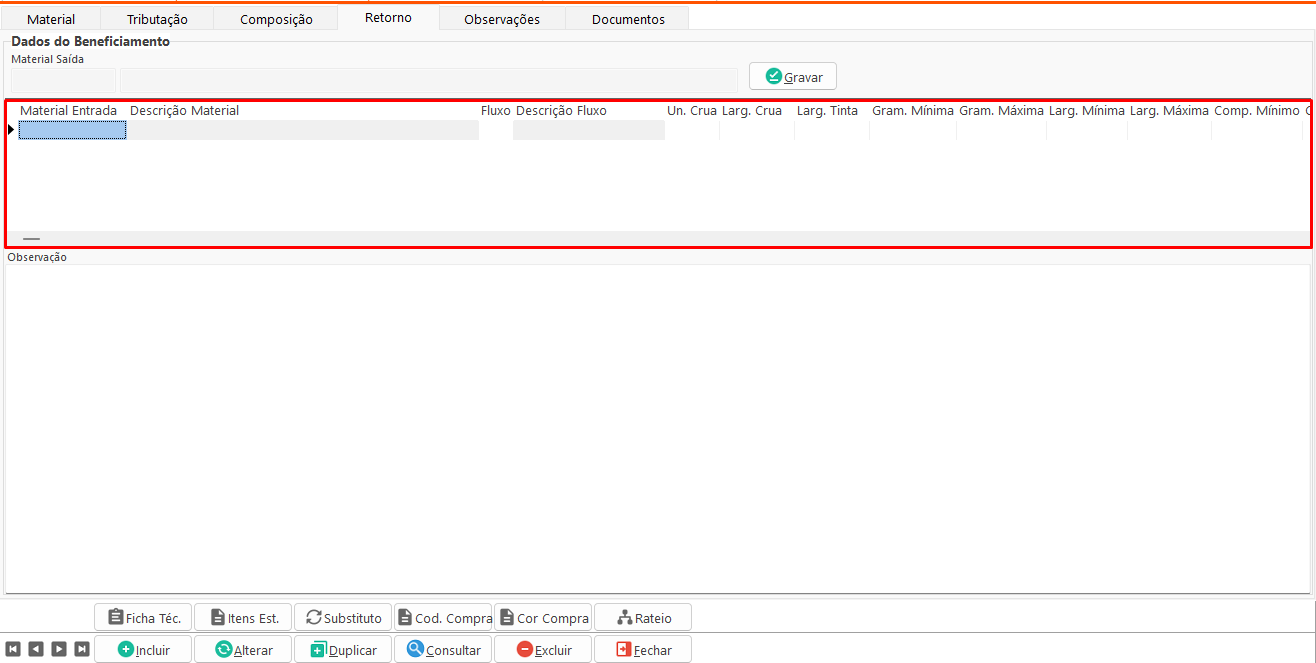
Task: Close the form with Fechar
Action: pos(643,649)
